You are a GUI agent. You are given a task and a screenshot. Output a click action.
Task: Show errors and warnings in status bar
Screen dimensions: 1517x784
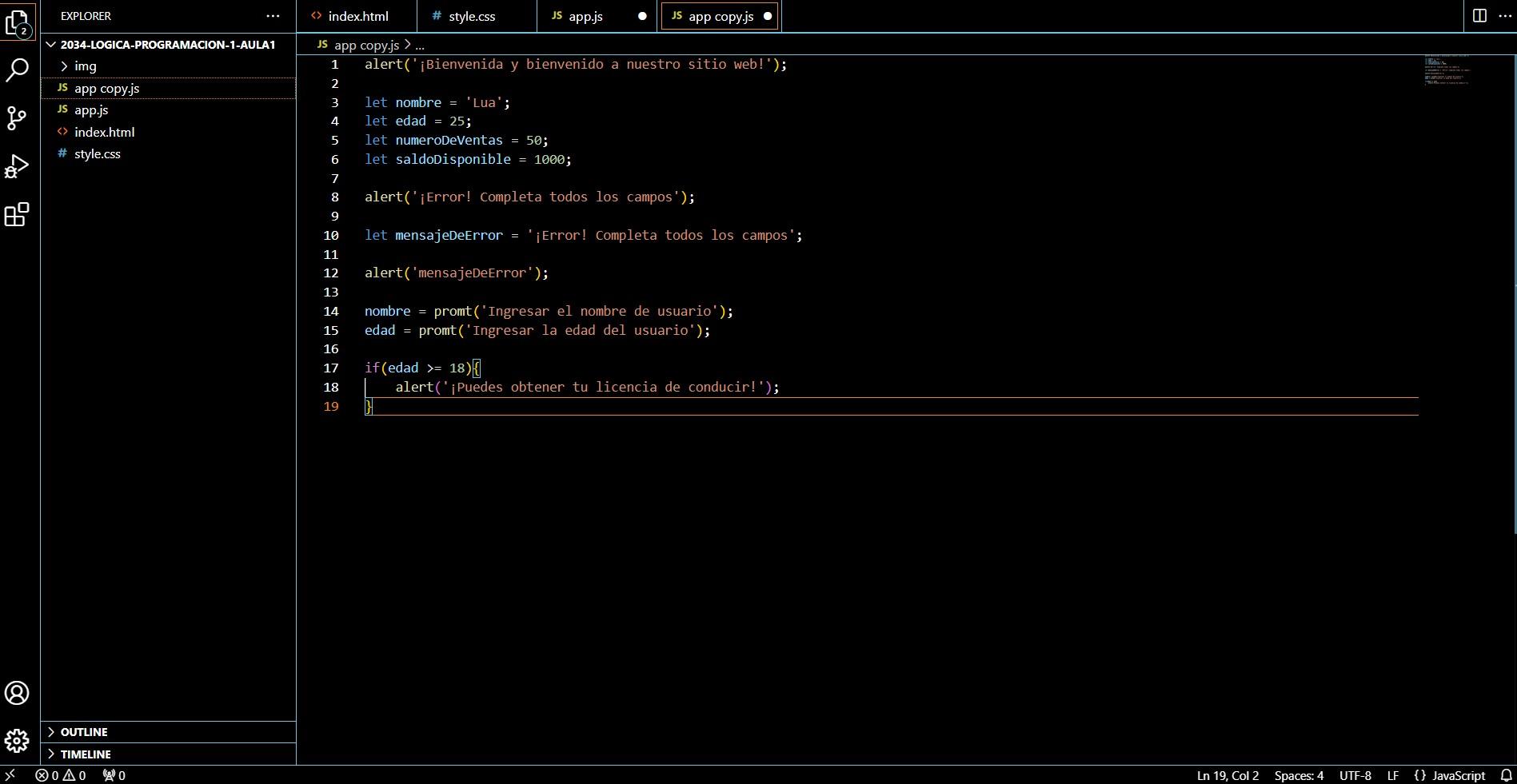(61, 775)
